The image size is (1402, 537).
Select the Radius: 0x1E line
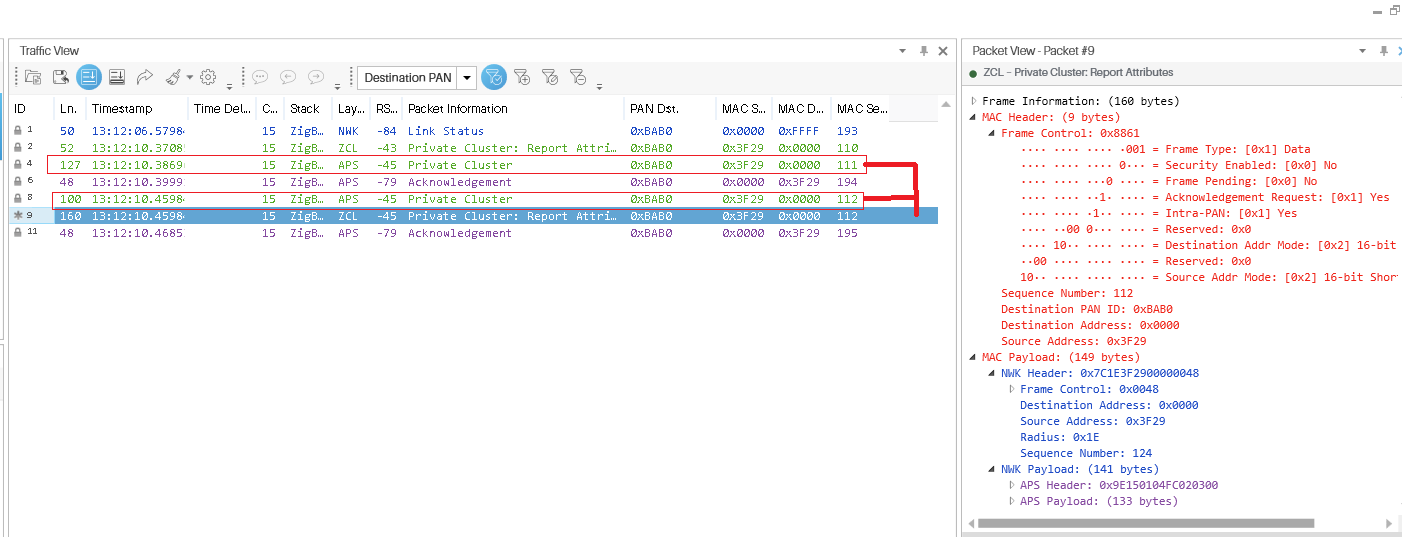point(1058,437)
